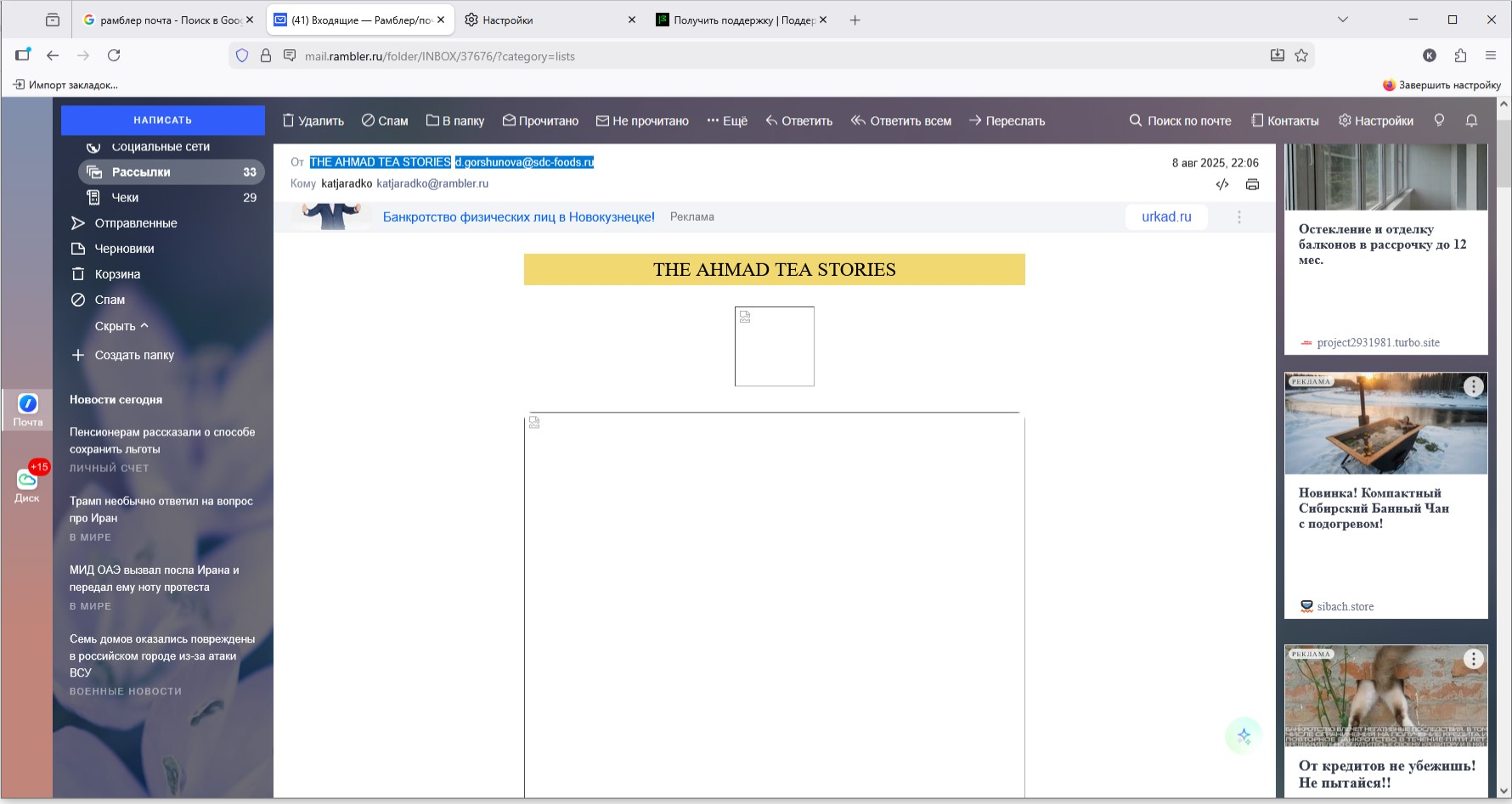Move message using В папку
This screenshot has height=804, width=1512.
tap(455, 121)
